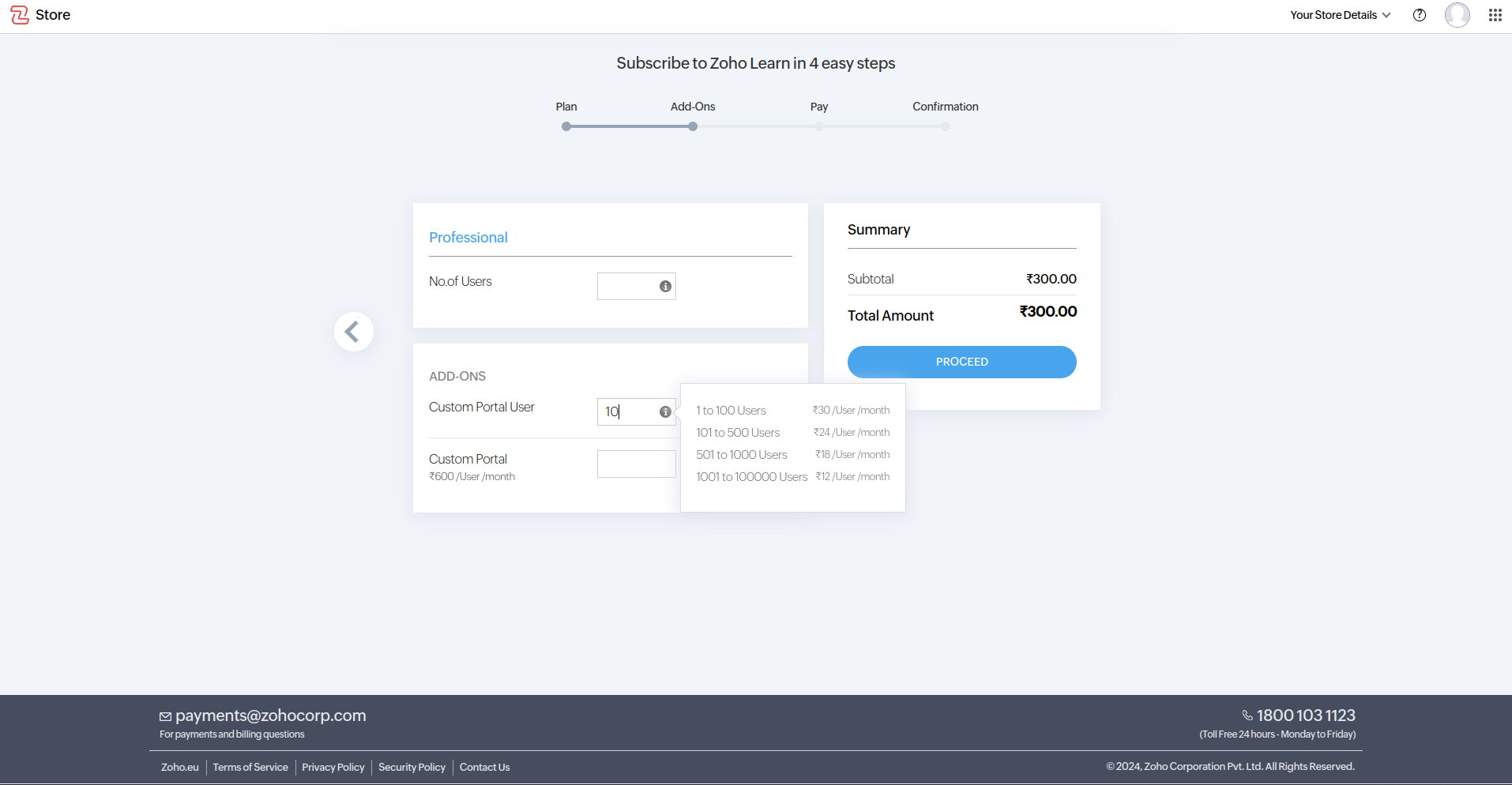Click the envelope icon beside payments email
Viewport: 1512px width, 785px height.
(x=165, y=716)
